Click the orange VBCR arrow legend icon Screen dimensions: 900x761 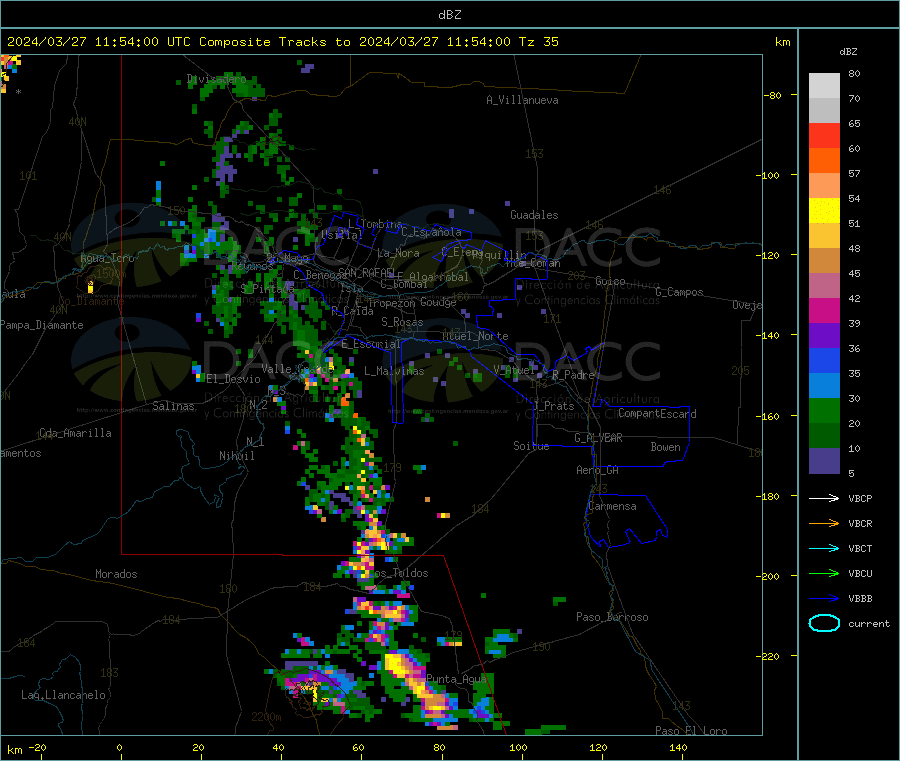click(824, 523)
